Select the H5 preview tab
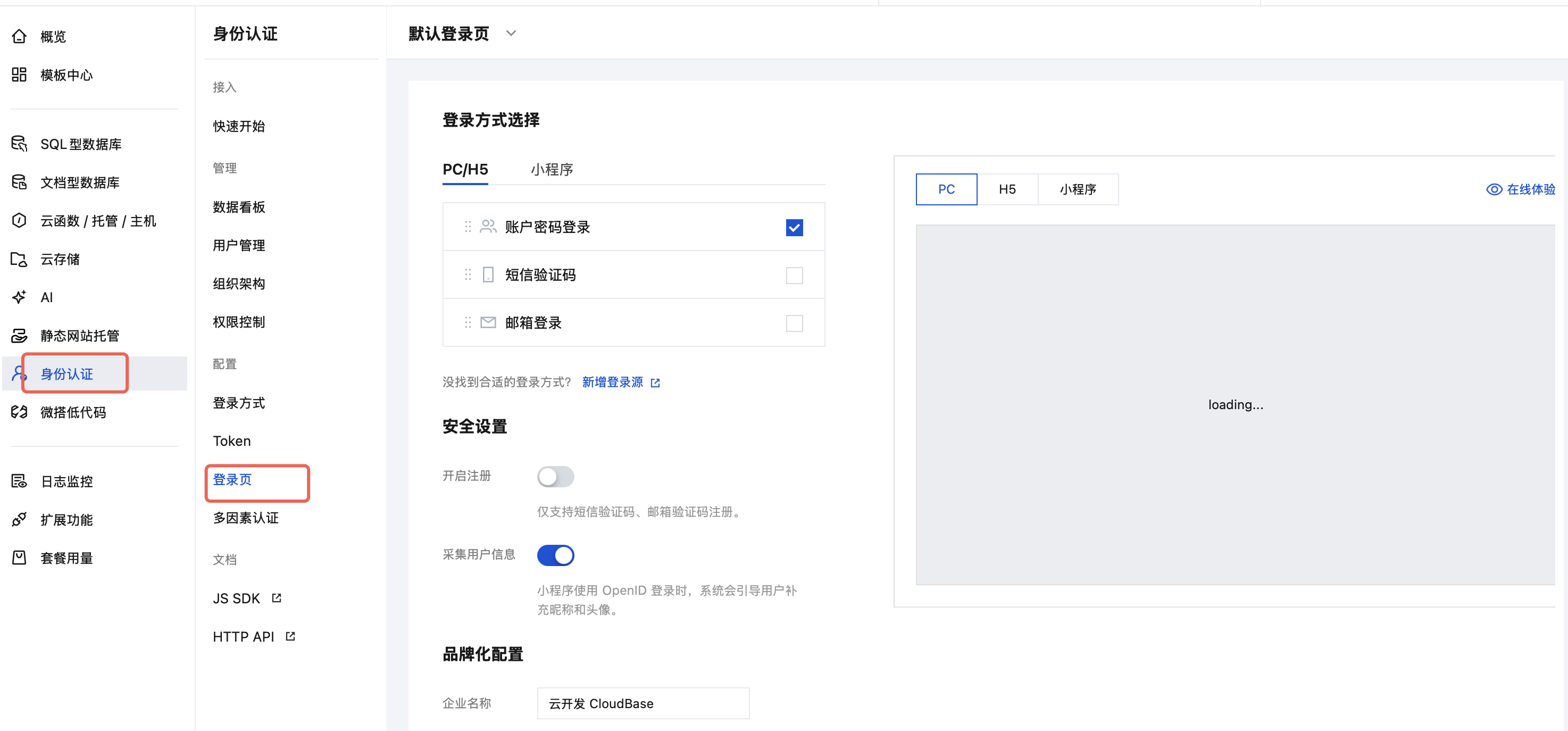The width and height of the screenshot is (1568, 731). (1007, 189)
